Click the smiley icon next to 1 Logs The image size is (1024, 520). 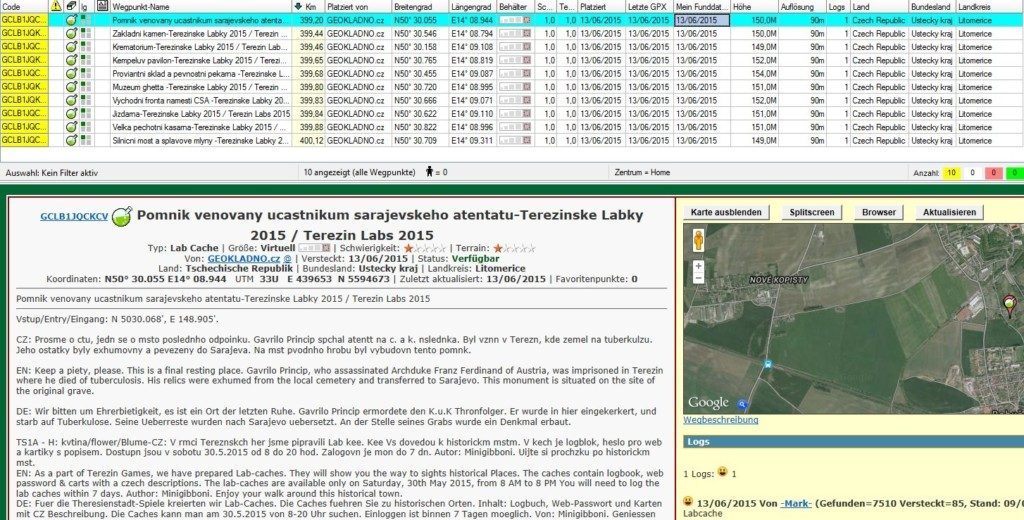(722, 472)
